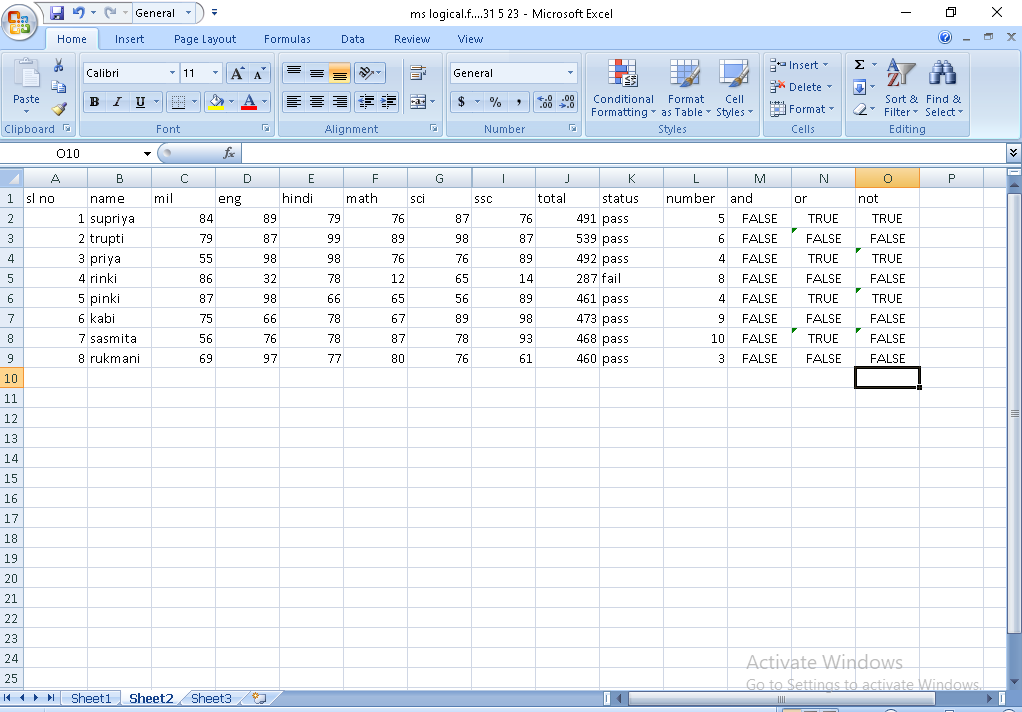1022x712 pixels.
Task: Open the Name Box dropdown arrow
Action: 147,154
